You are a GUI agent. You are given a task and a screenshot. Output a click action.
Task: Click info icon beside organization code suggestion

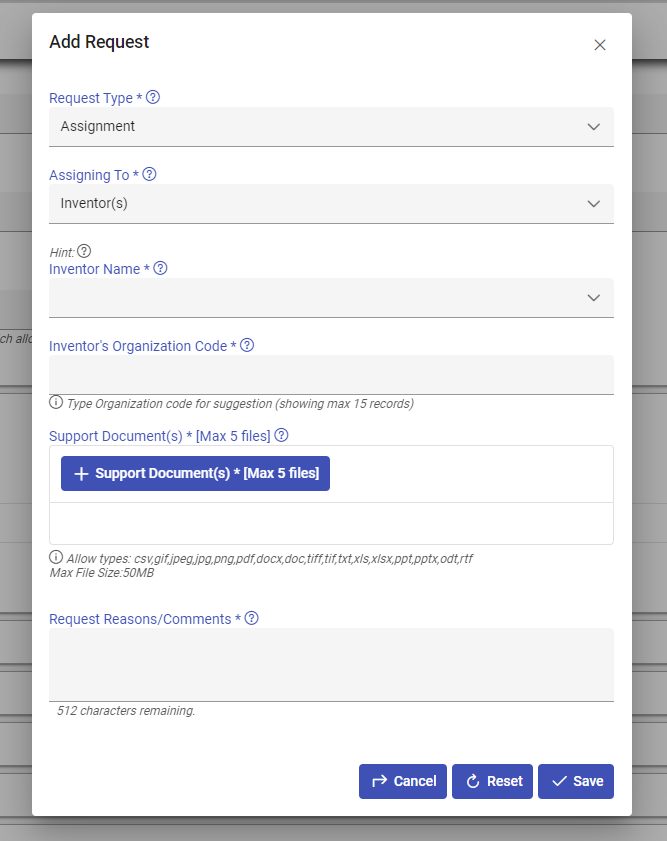pyautogui.click(x=56, y=403)
